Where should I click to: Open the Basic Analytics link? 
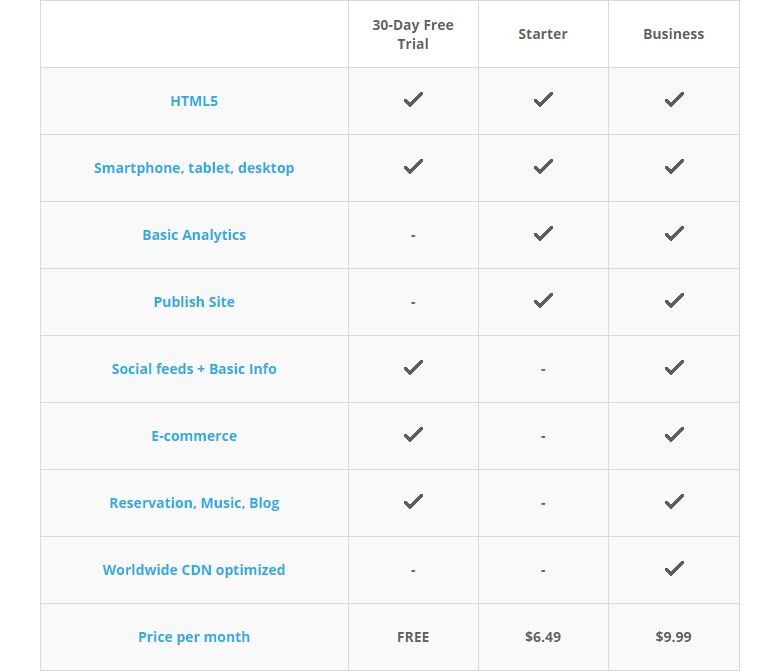tap(194, 235)
